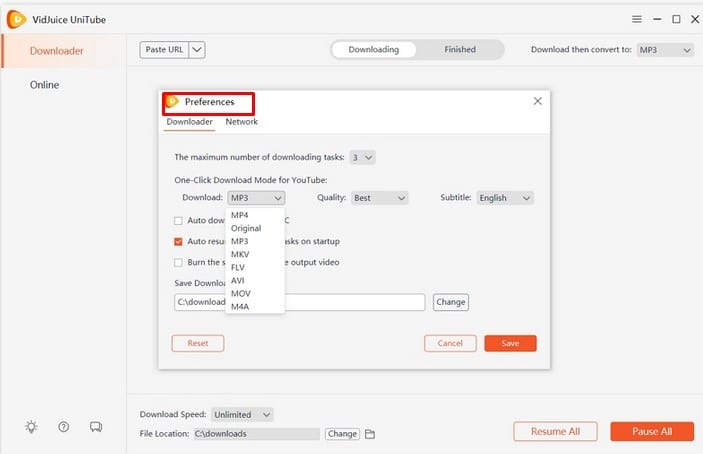Open the download folder icon beside Change
703x454 pixels.
370,434
